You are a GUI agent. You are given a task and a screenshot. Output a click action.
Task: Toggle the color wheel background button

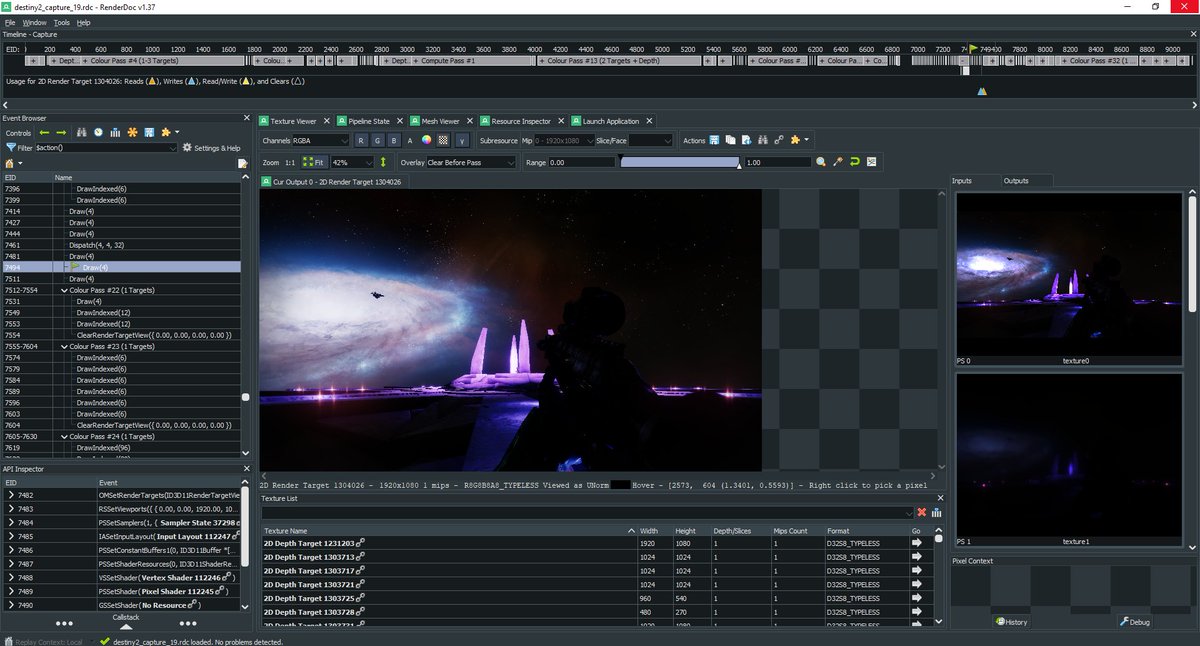pyautogui.click(x=426, y=140)
